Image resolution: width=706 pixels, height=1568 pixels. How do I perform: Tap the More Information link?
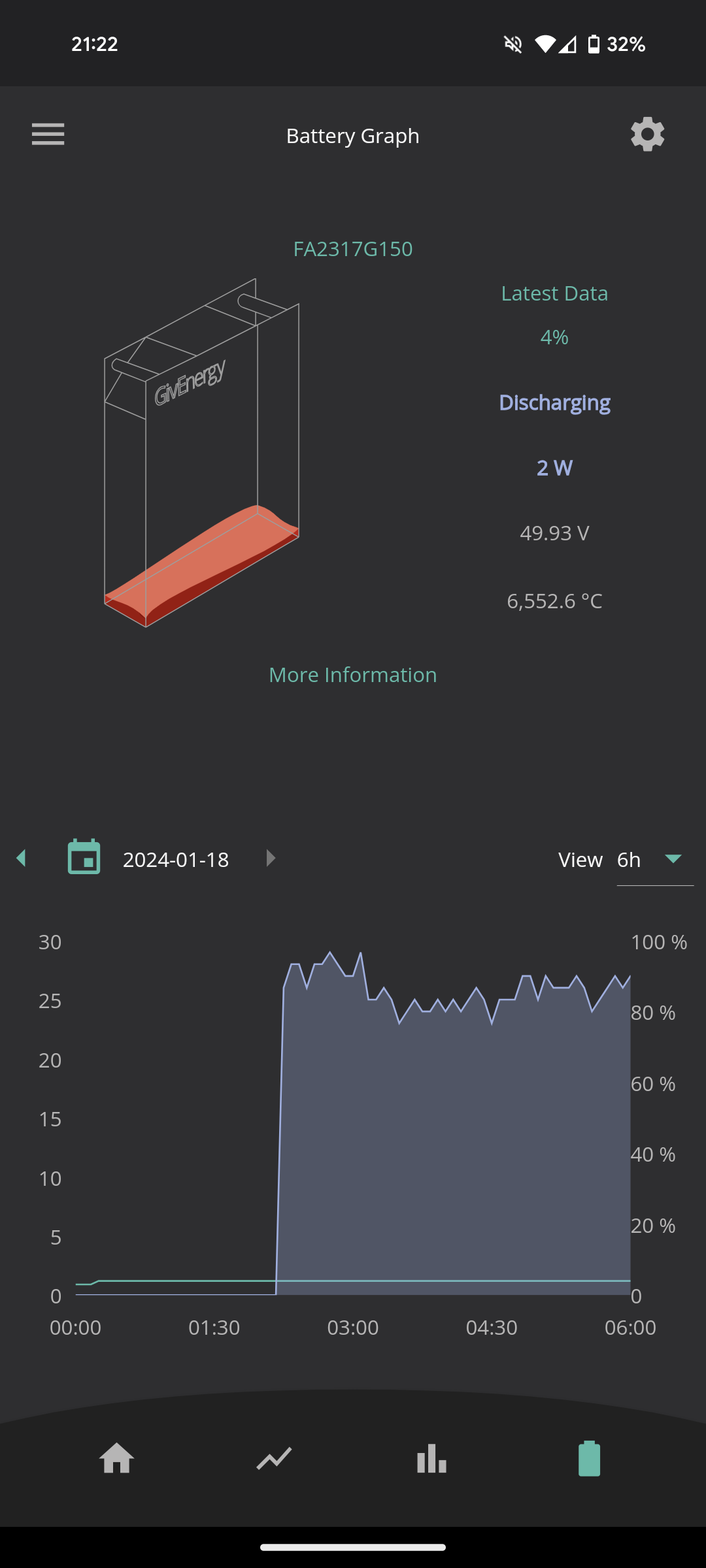353,675
